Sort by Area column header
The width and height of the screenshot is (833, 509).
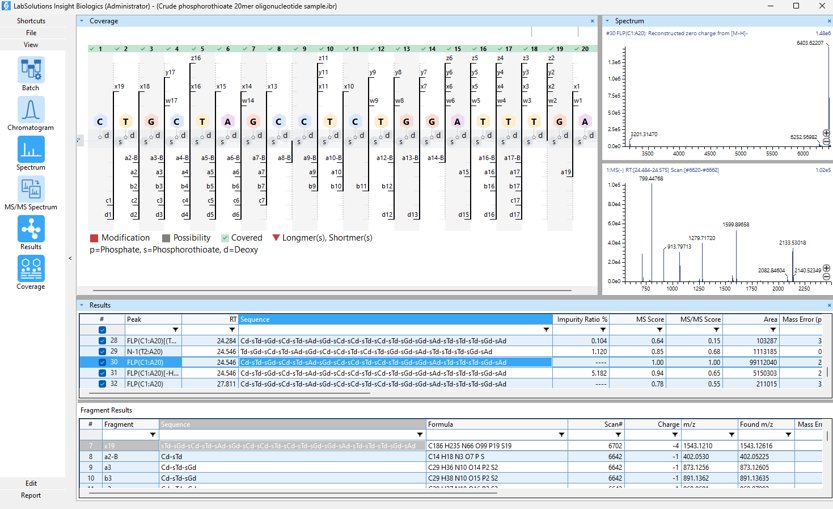coord(750,319)
